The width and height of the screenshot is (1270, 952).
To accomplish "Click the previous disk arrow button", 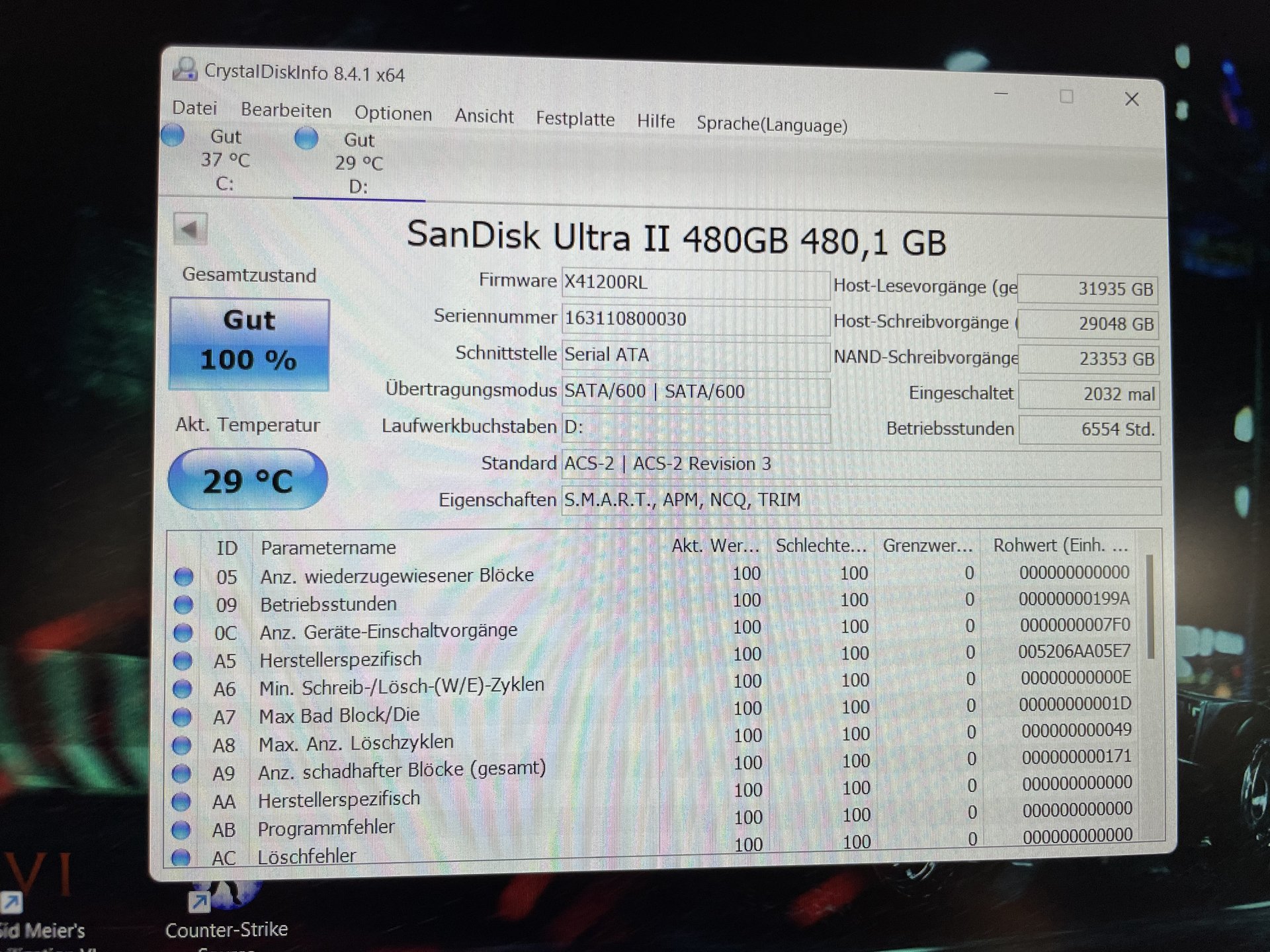I will pyautogui.click(x=190, y=229).
